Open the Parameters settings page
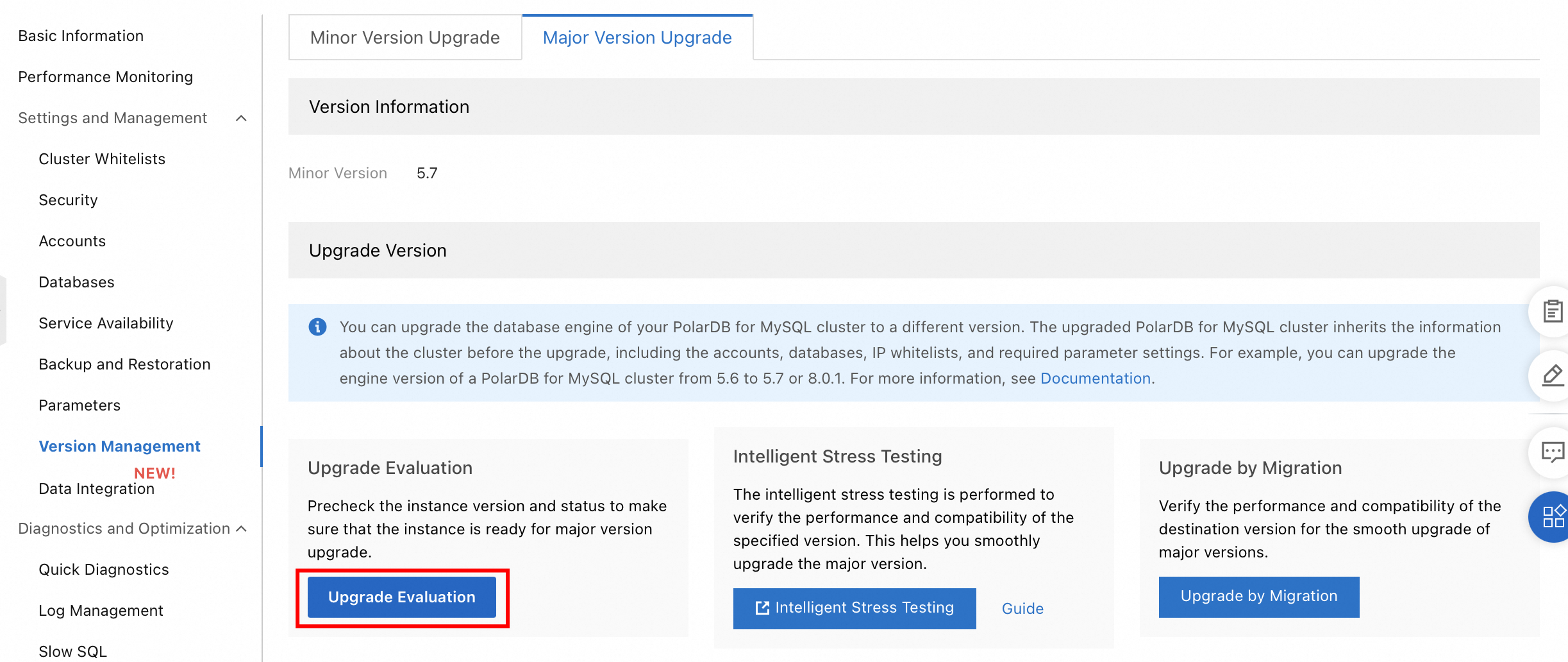This screenshot has width=1568, height=662. coord(79,405)
